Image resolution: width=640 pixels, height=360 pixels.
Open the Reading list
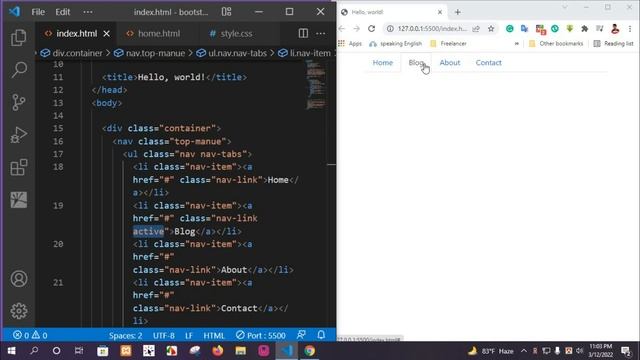click(x=613, y=44)
